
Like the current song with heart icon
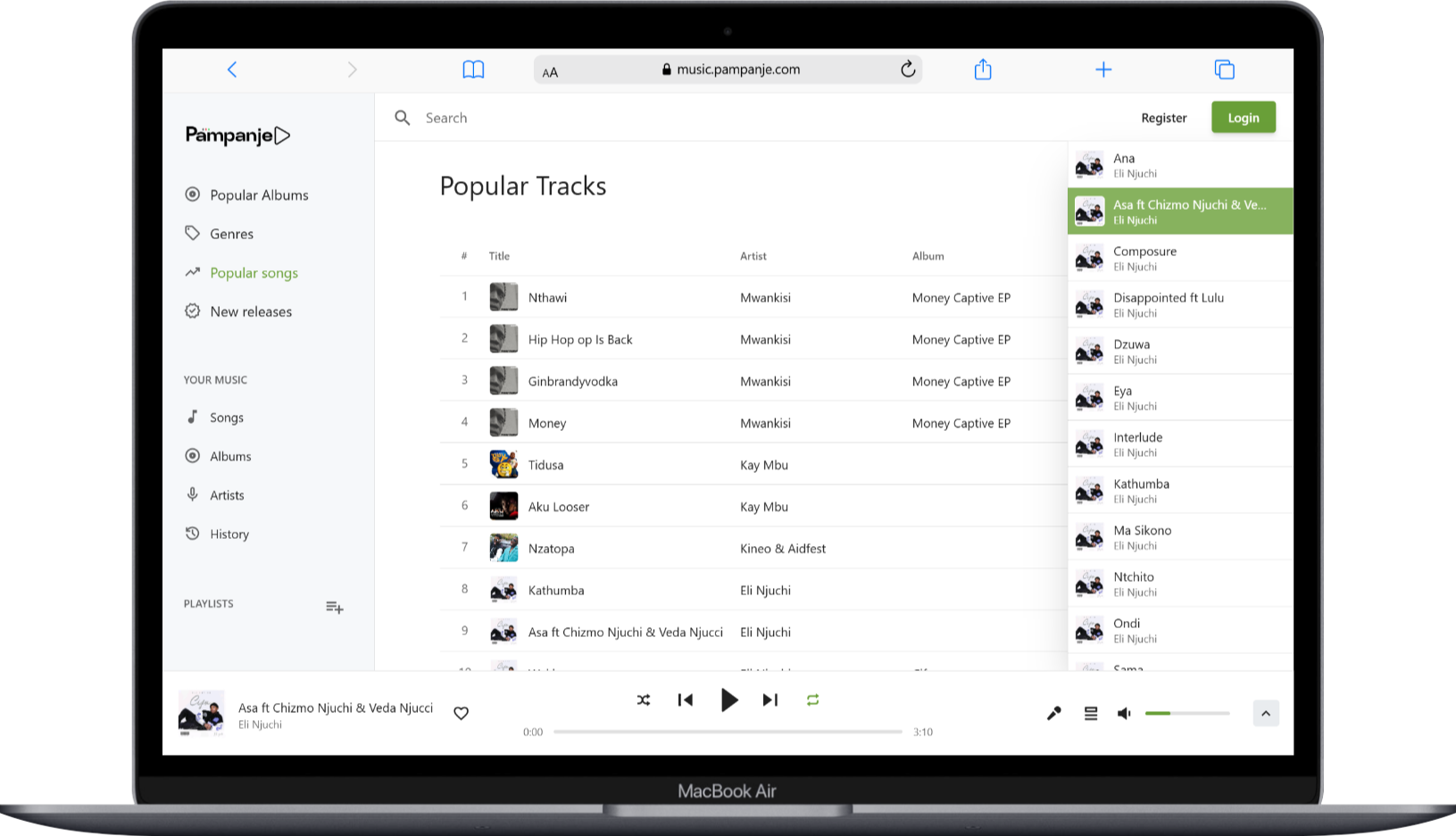pos(461,713)
